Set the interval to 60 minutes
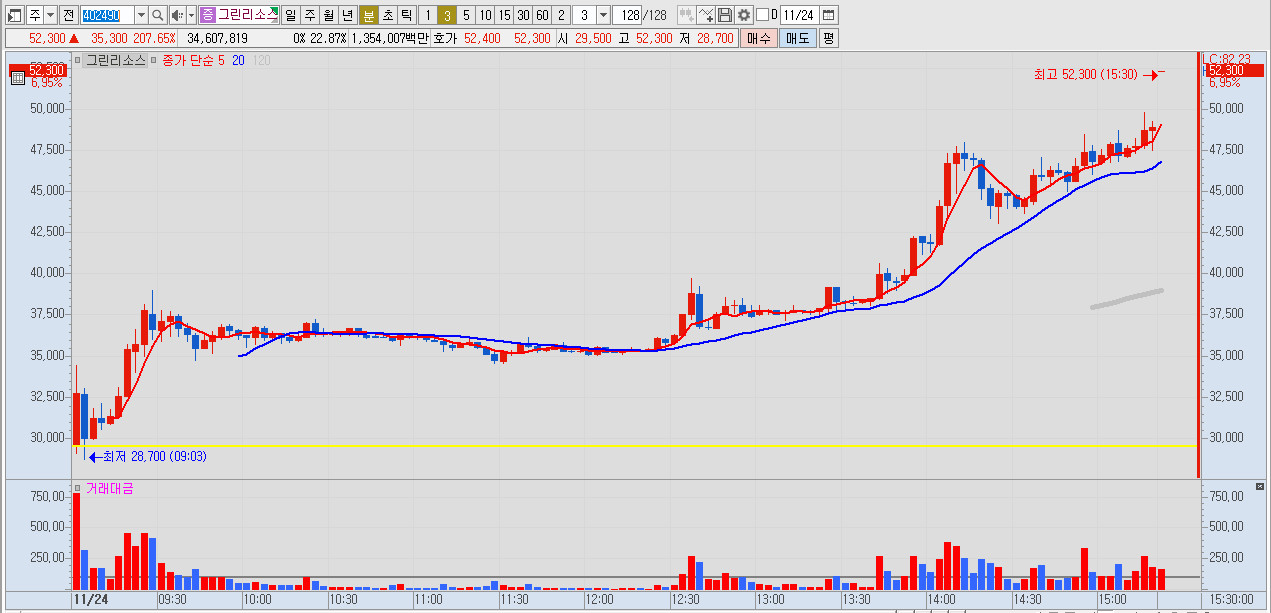Screen dimensions: 1271x613 (x=541, y=15)
